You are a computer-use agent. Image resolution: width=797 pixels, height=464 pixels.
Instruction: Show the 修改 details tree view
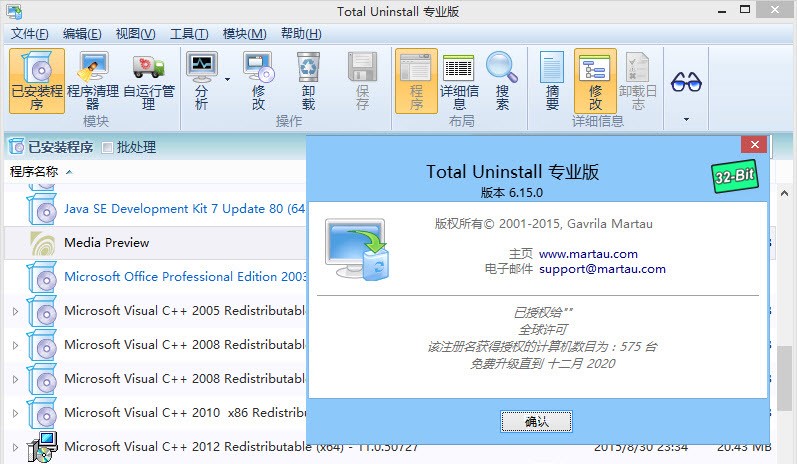tap(595, 81)
